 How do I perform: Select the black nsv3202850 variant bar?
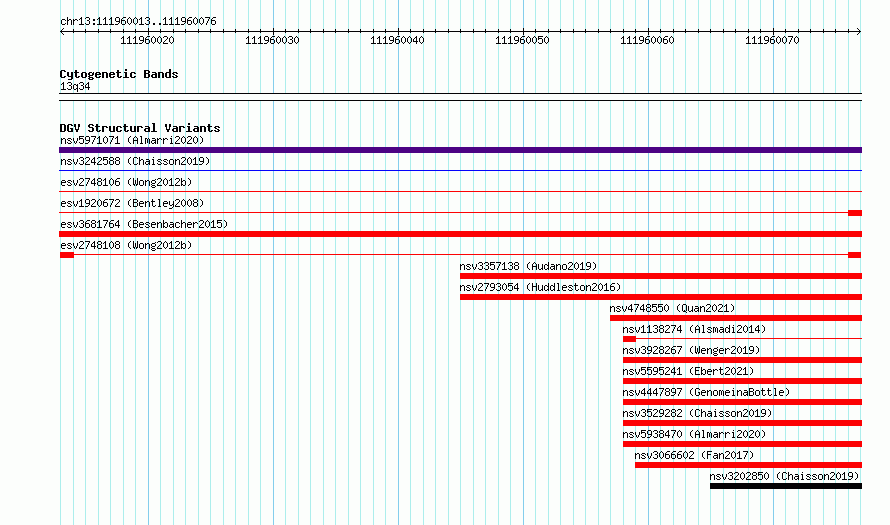(x=786, y=486)
